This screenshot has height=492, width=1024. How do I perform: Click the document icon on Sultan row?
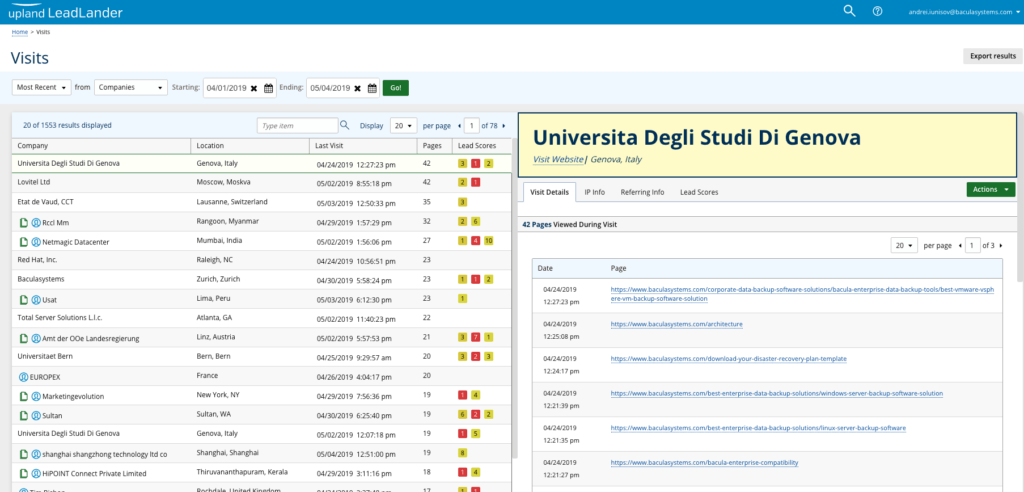coord(24,415)
